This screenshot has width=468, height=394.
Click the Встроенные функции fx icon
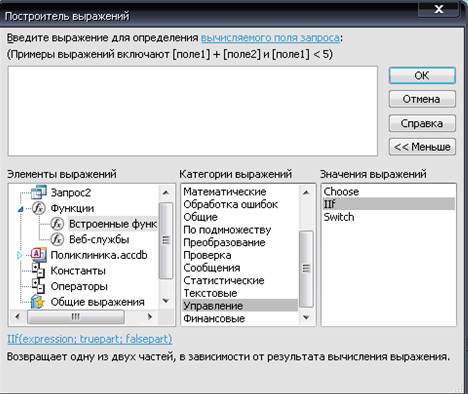click(x=57, y=224)
